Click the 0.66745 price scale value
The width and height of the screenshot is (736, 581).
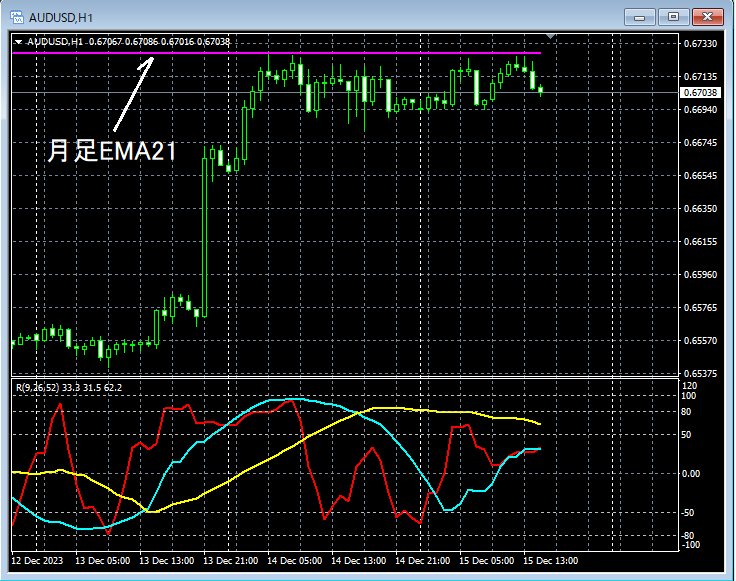tap(700, 142)
